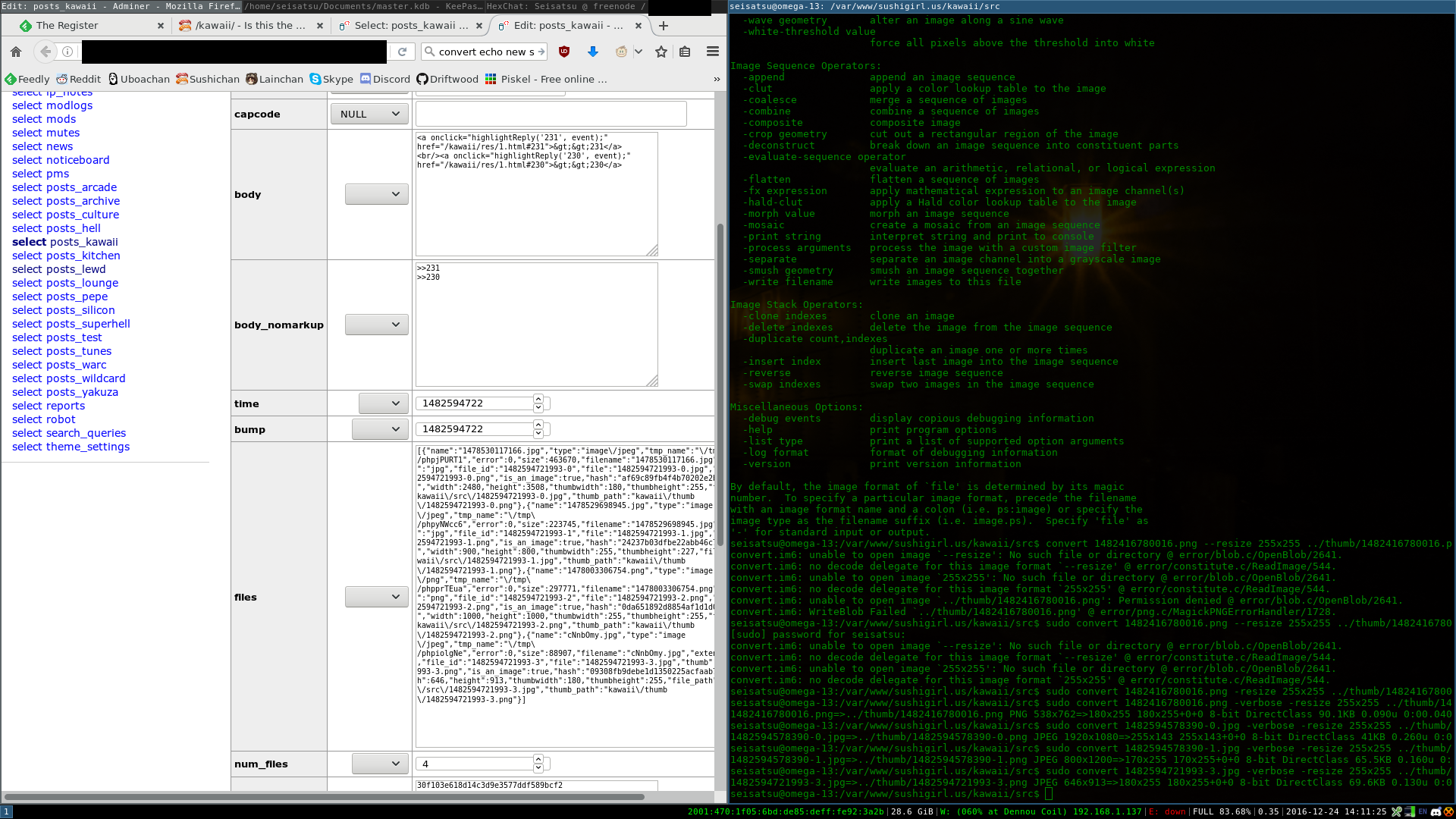Click the Firefox home icon

click(x=16, y=52)
